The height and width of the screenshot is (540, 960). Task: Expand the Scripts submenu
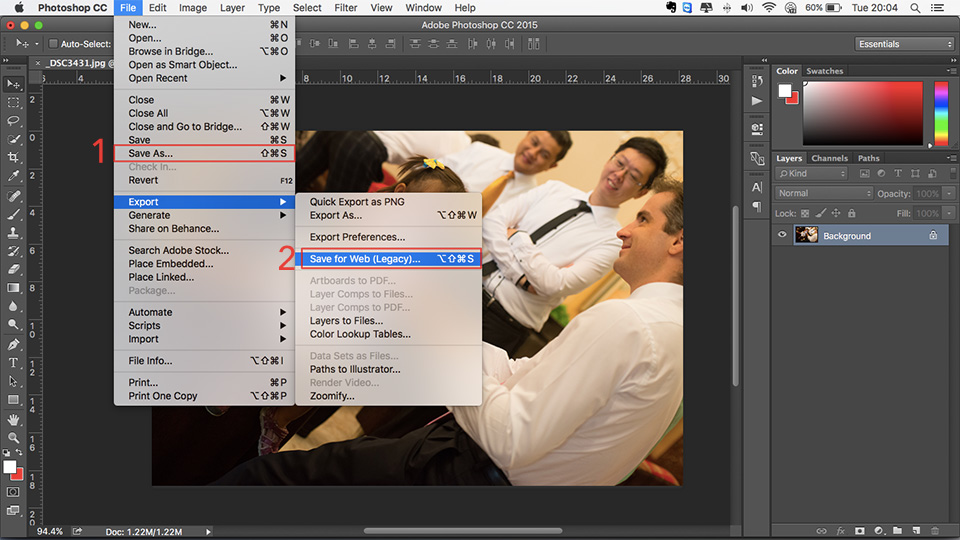204,325
